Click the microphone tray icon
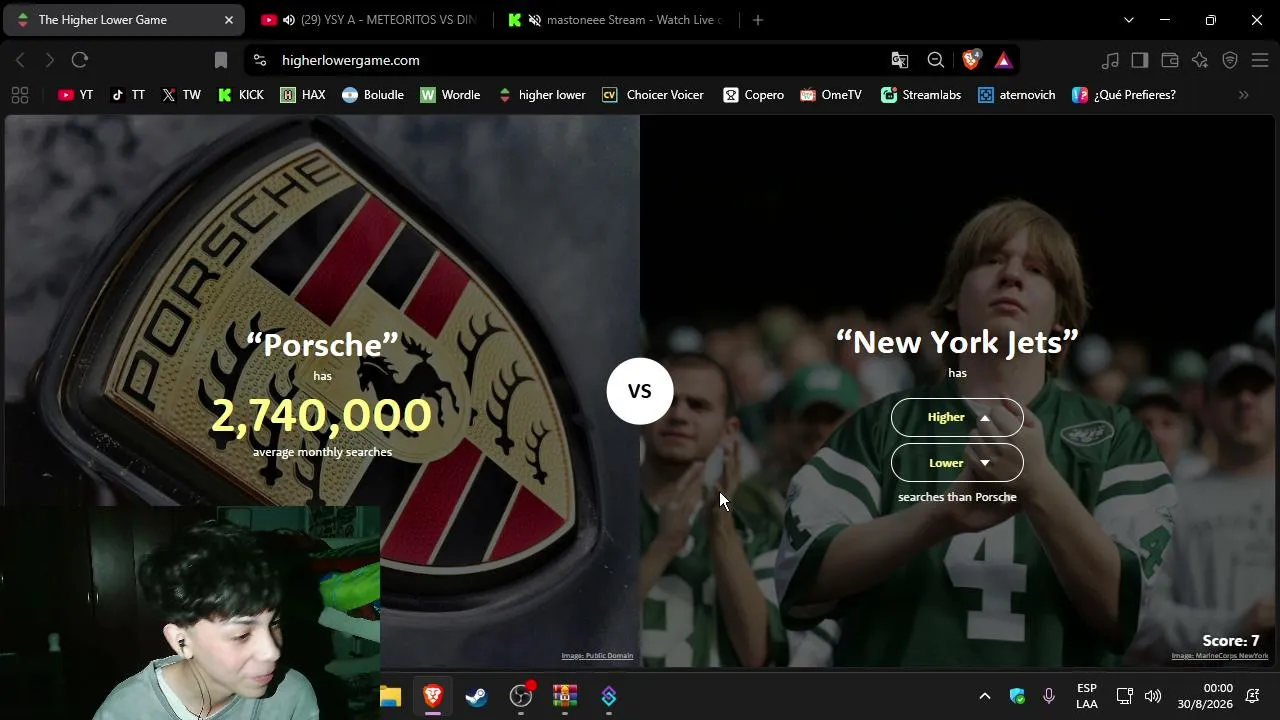Viewport: 1280px width, 720px height. [1049, 696]
